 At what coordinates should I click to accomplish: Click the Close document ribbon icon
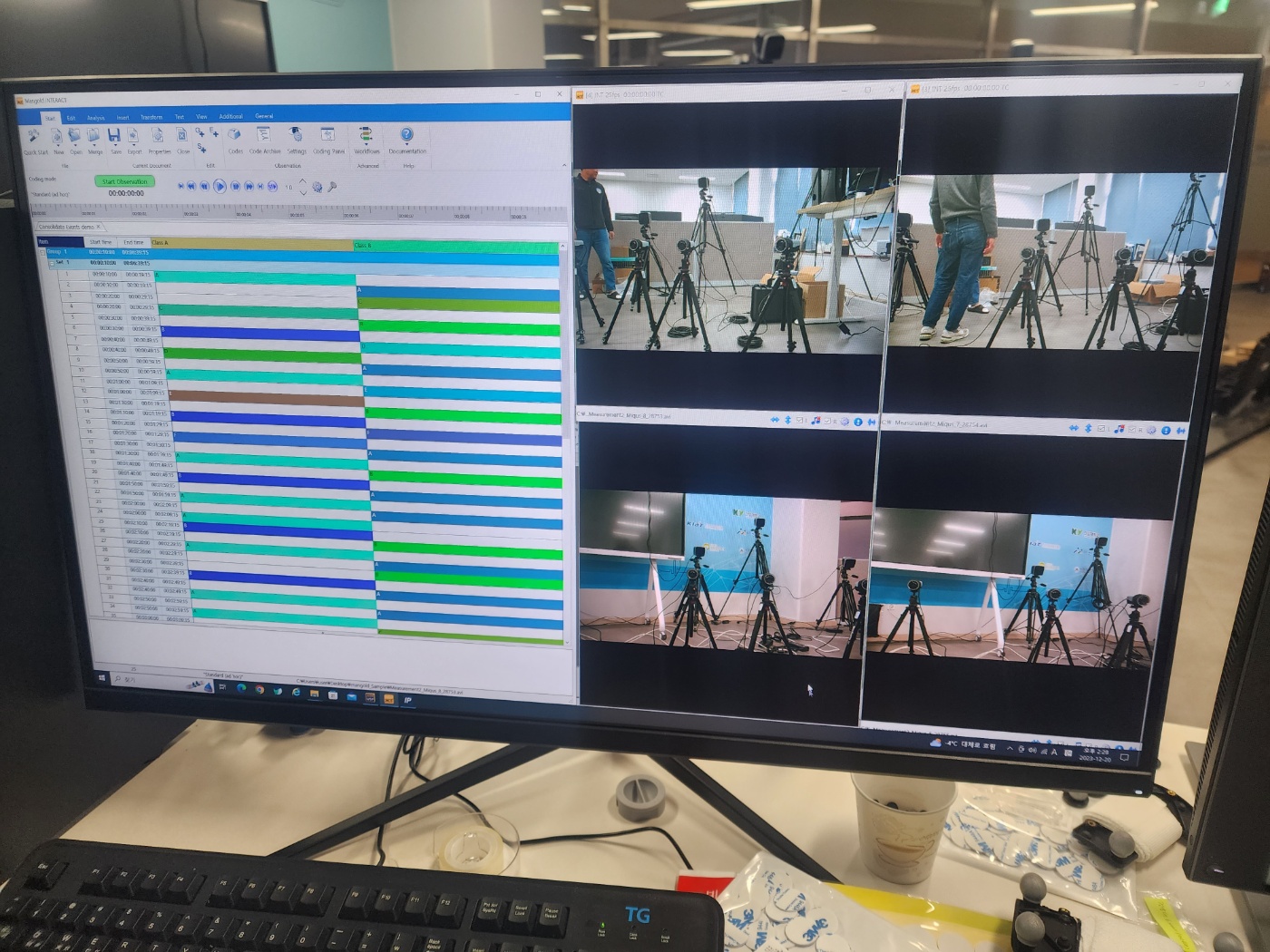(182, 135)
